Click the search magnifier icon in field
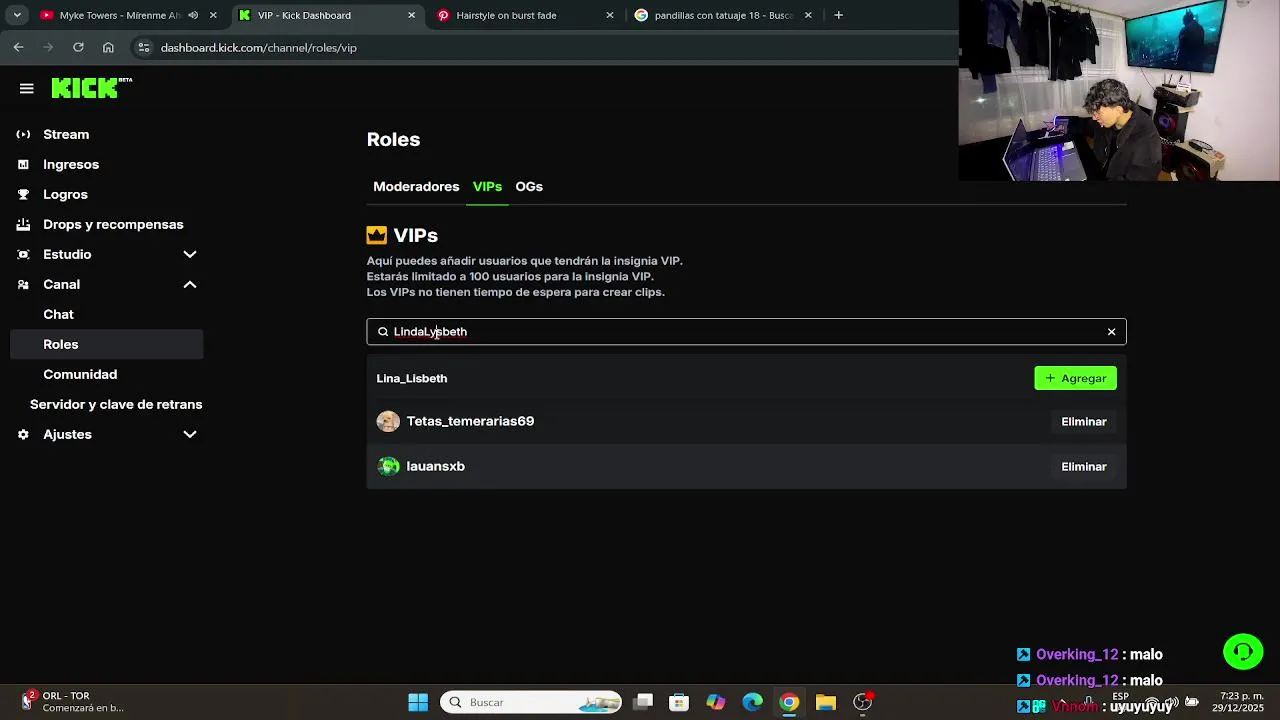 383,332
